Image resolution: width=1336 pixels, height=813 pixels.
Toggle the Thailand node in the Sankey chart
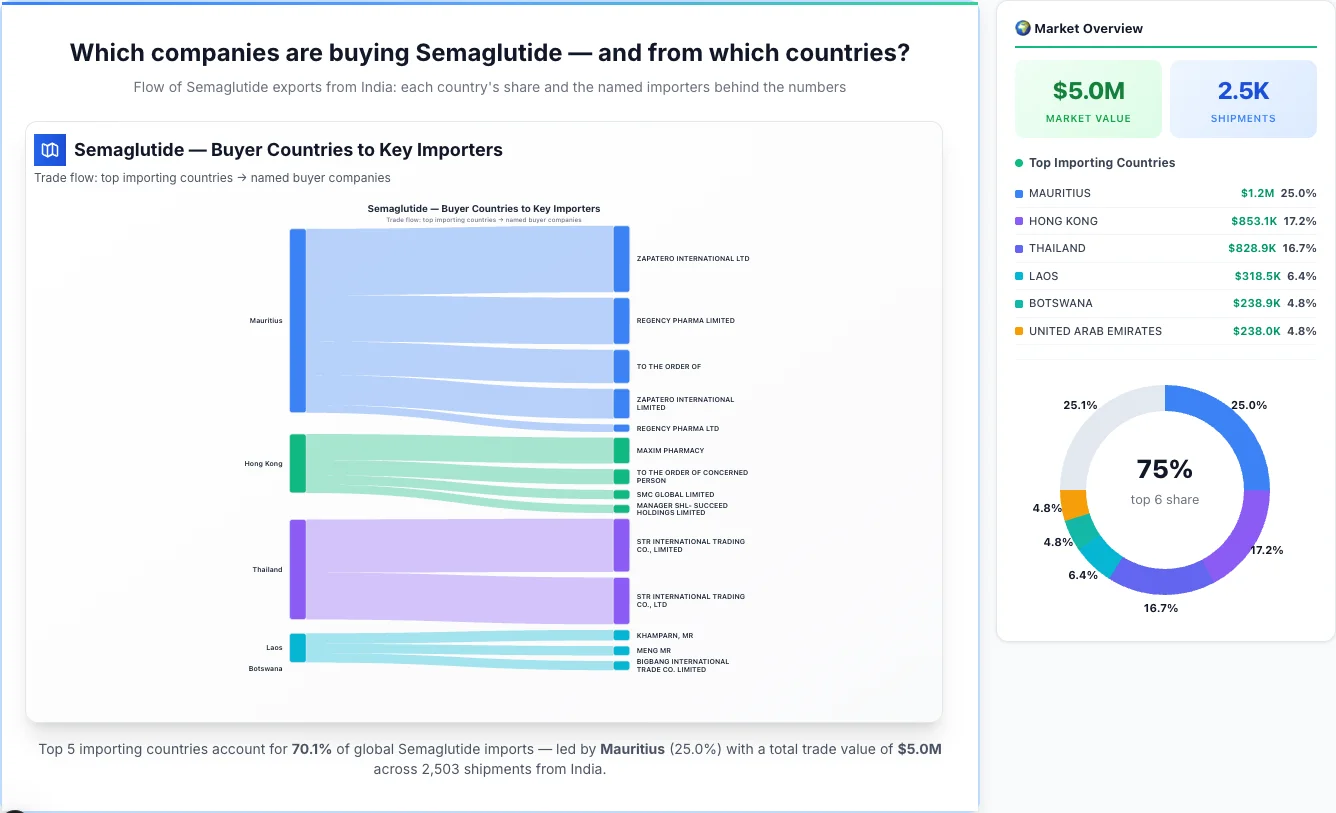click(x=296, y=569)
